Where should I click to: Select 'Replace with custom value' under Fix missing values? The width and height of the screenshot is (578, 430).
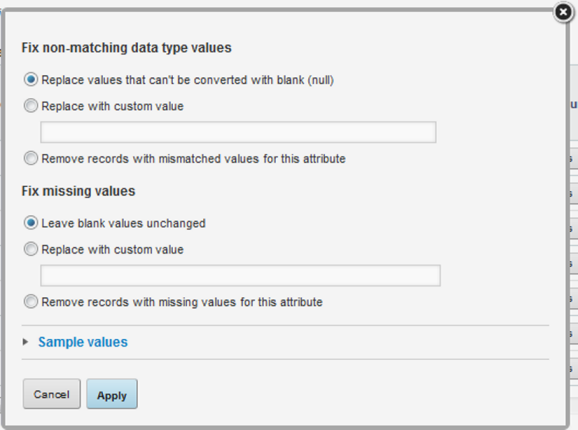pos(31,249)
